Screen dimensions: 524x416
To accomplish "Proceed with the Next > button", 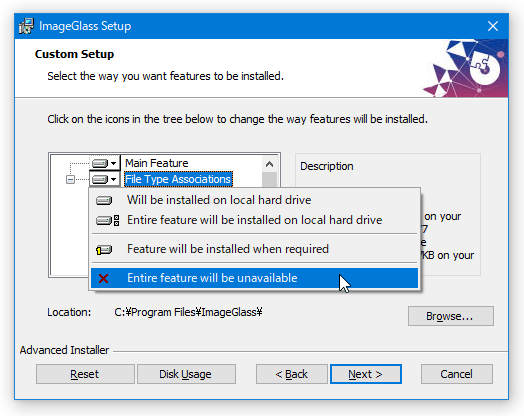I will pos(366,374).
